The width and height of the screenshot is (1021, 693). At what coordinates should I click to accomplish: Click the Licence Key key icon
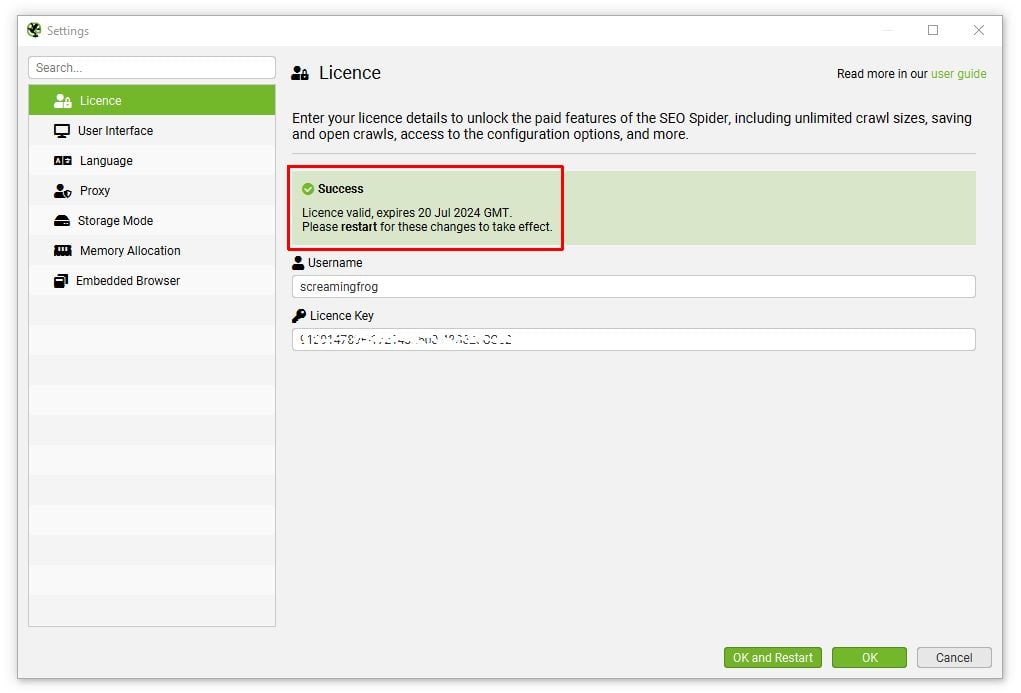point(297,315)
